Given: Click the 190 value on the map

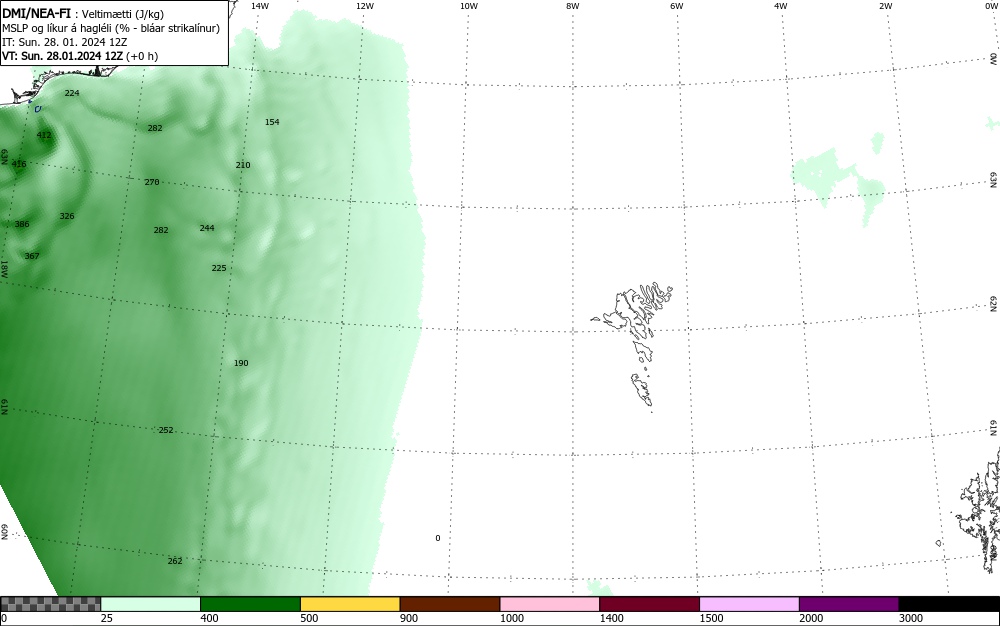Looking at the screenshot, I should pos(241,363).
